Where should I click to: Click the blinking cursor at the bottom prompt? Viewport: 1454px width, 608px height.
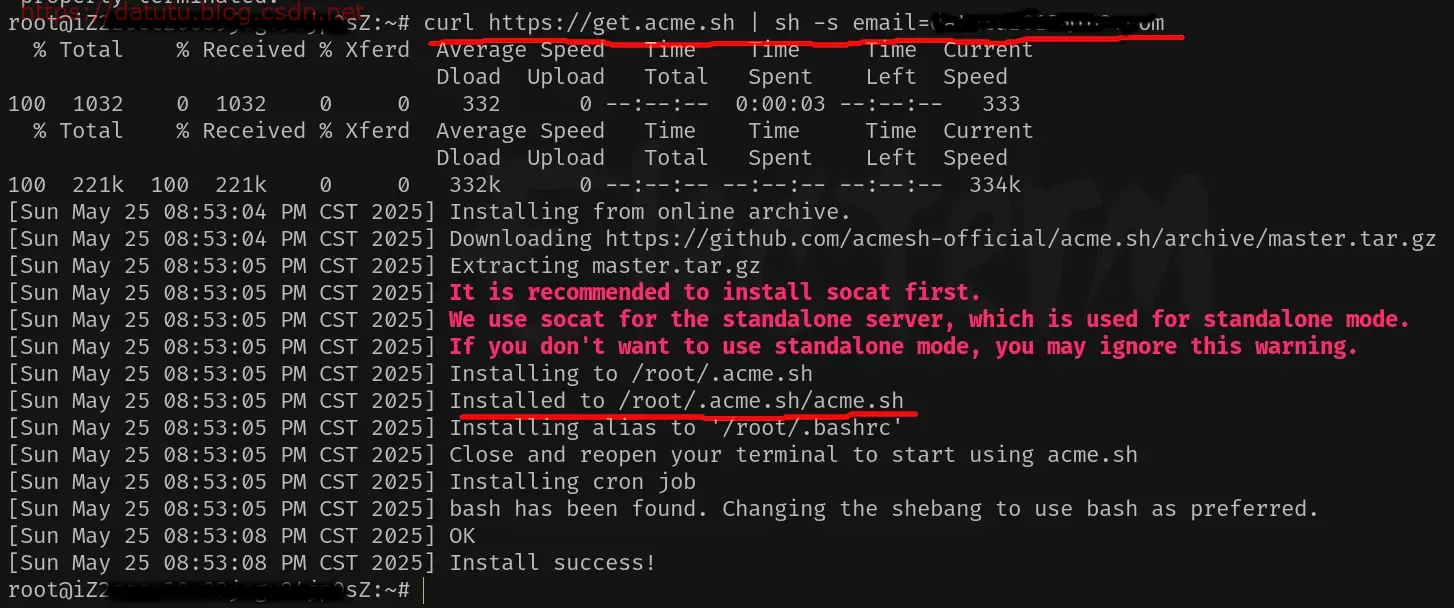point(422,590)
